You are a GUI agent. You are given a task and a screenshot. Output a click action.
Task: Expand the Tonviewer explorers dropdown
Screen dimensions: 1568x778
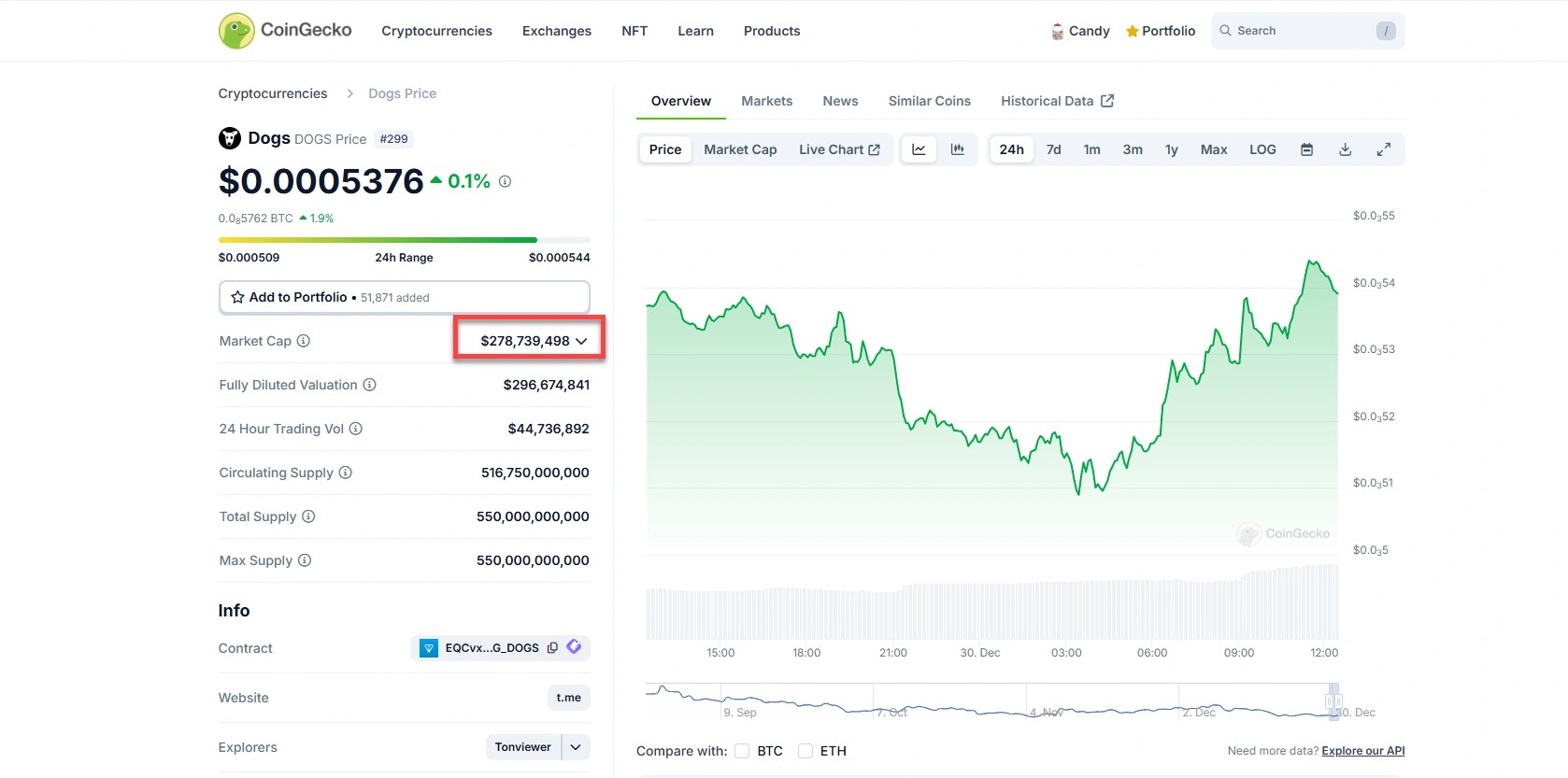pos(576,747)
